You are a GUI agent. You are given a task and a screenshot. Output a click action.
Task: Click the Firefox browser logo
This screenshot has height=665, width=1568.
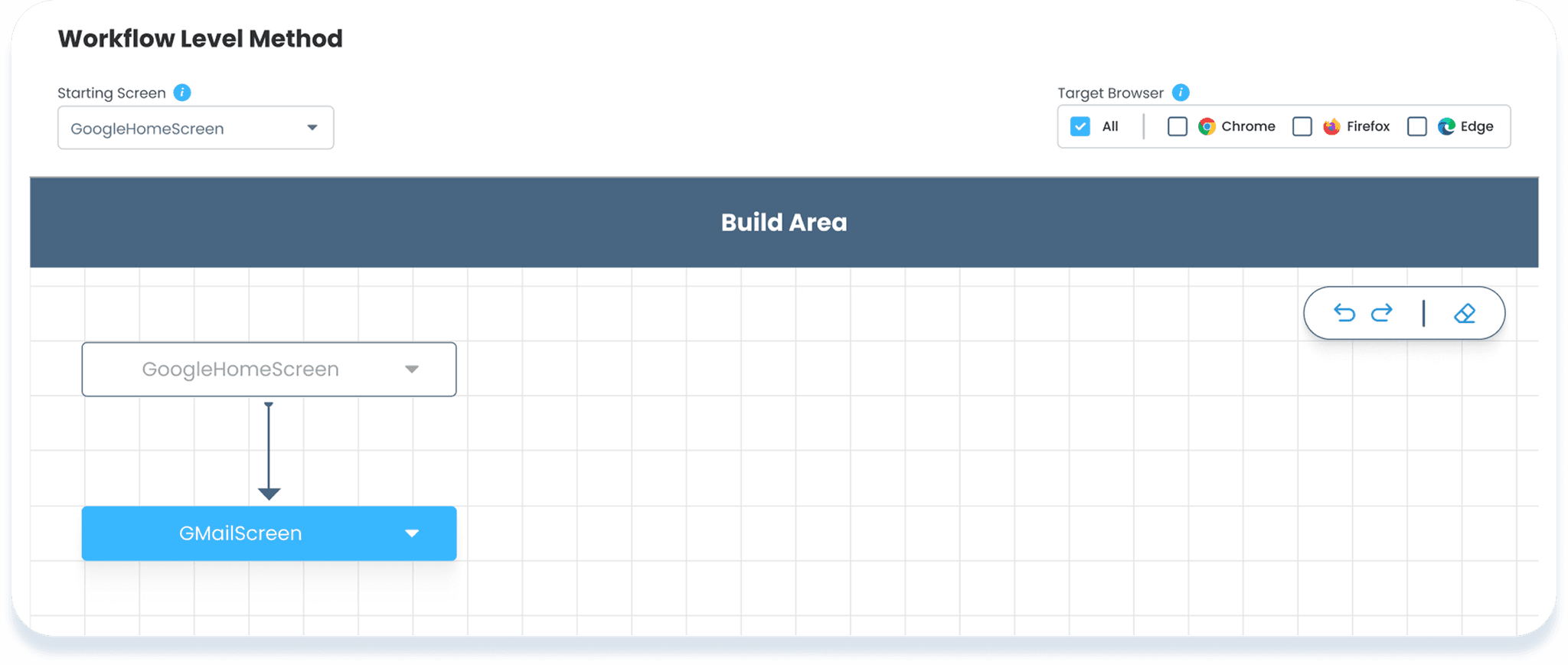pos(1331,126)
